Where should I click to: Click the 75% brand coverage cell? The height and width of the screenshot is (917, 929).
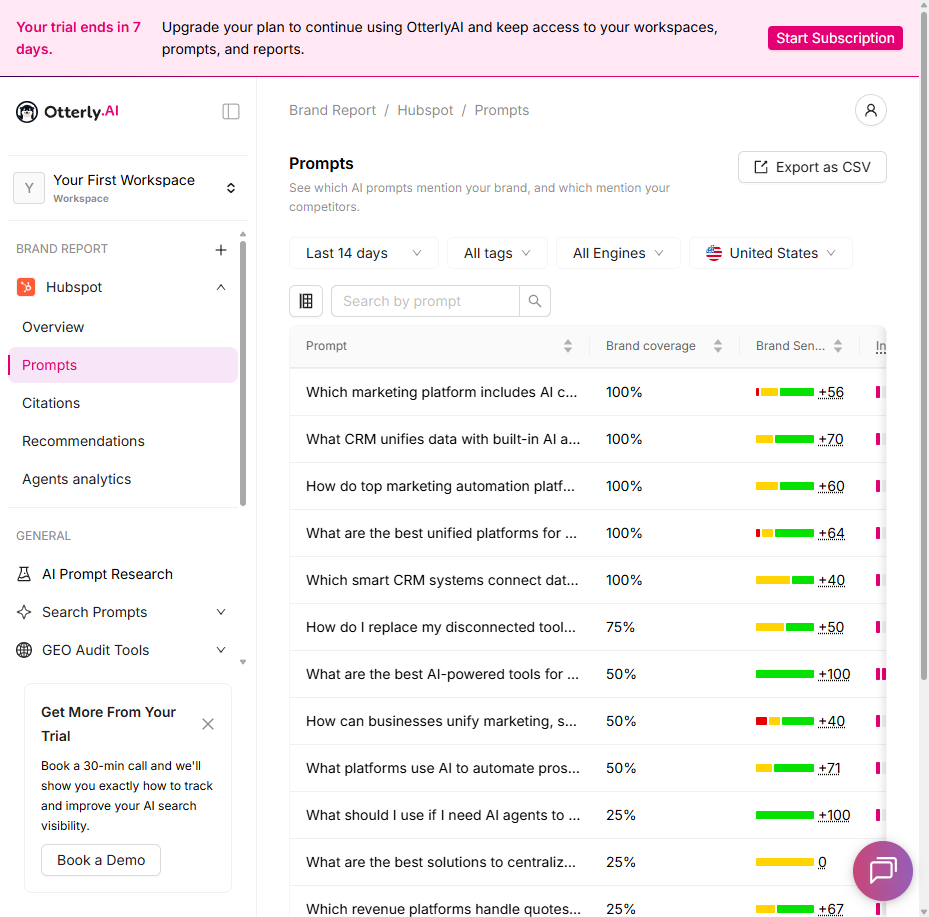click(620, 627)
